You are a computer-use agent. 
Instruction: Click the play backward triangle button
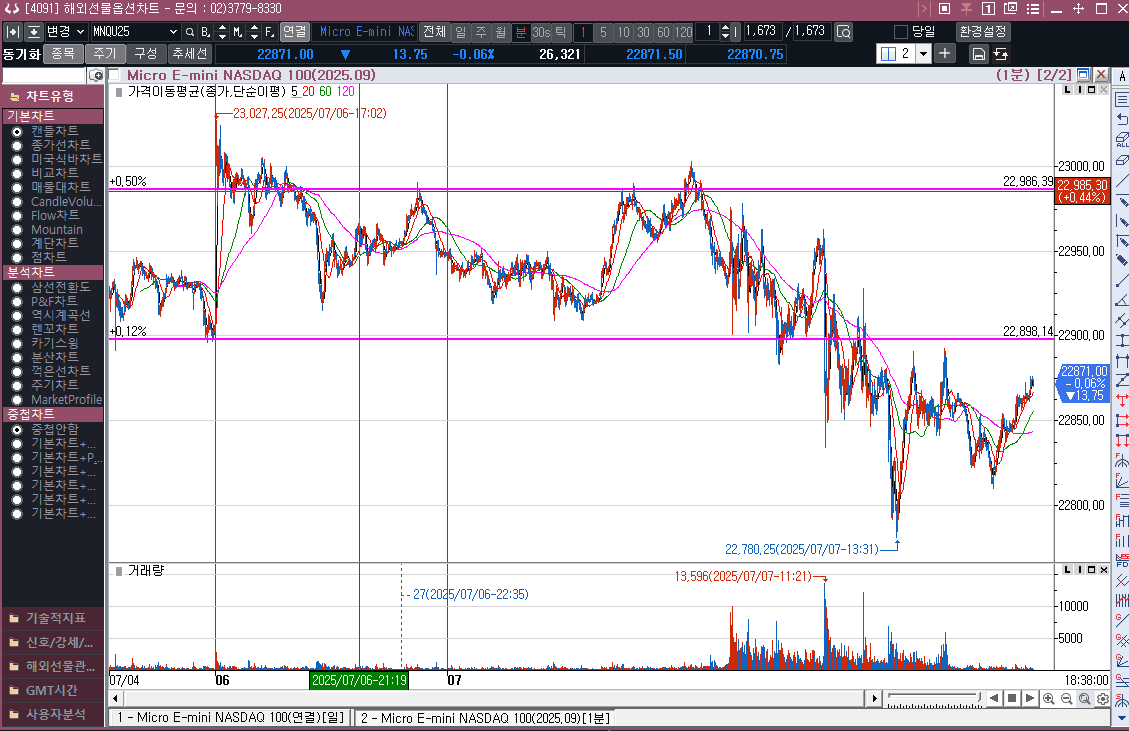click(x=994, y=698)
